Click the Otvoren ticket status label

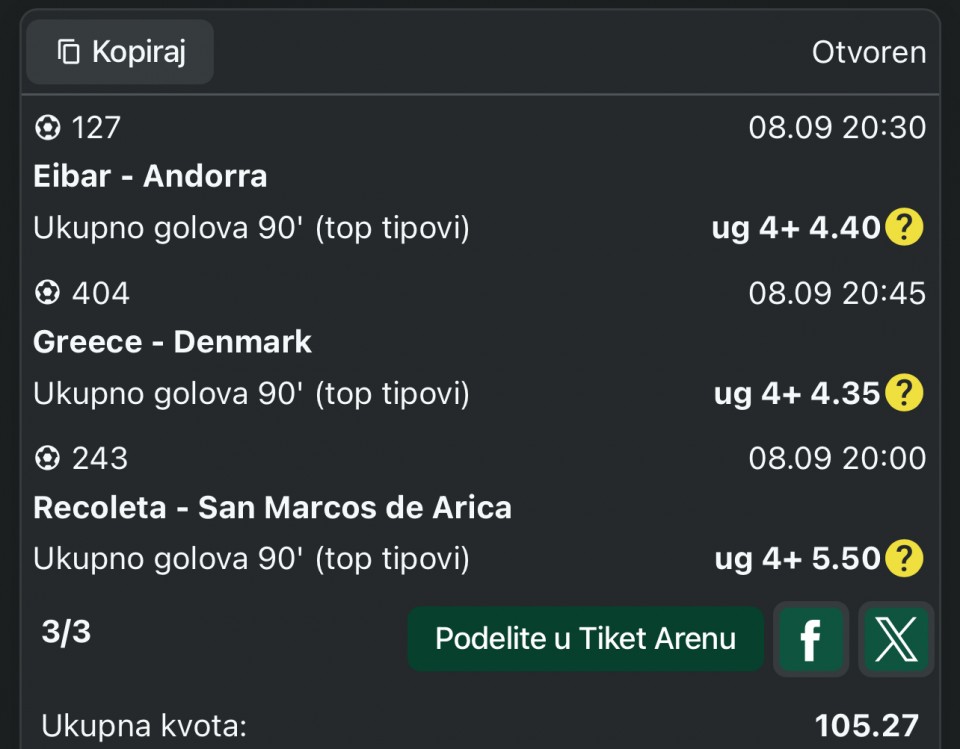coord(869,53)
